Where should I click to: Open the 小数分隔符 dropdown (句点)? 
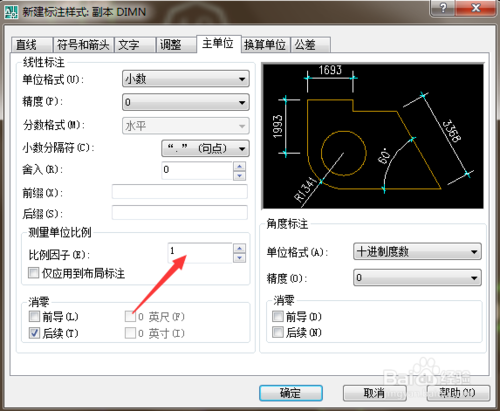pyautogui.click(x=205, y=148)
